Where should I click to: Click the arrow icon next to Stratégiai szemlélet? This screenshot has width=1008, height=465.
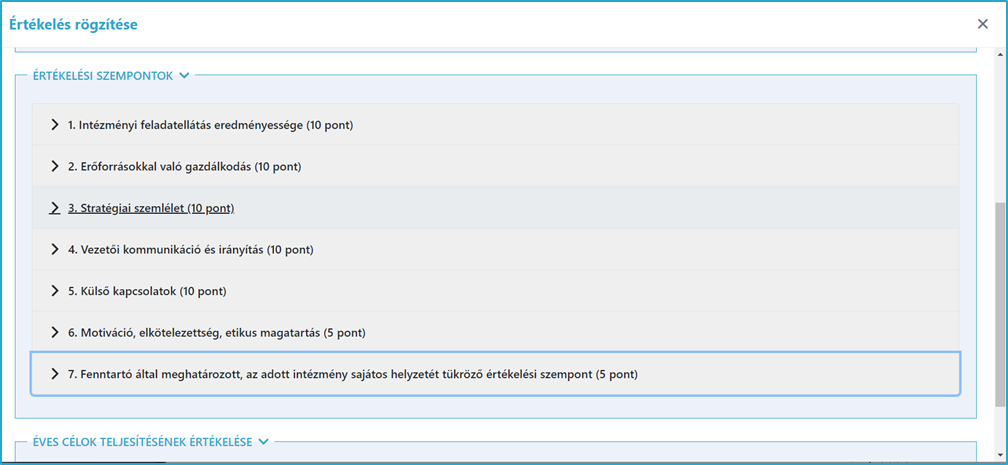[55, 208]
